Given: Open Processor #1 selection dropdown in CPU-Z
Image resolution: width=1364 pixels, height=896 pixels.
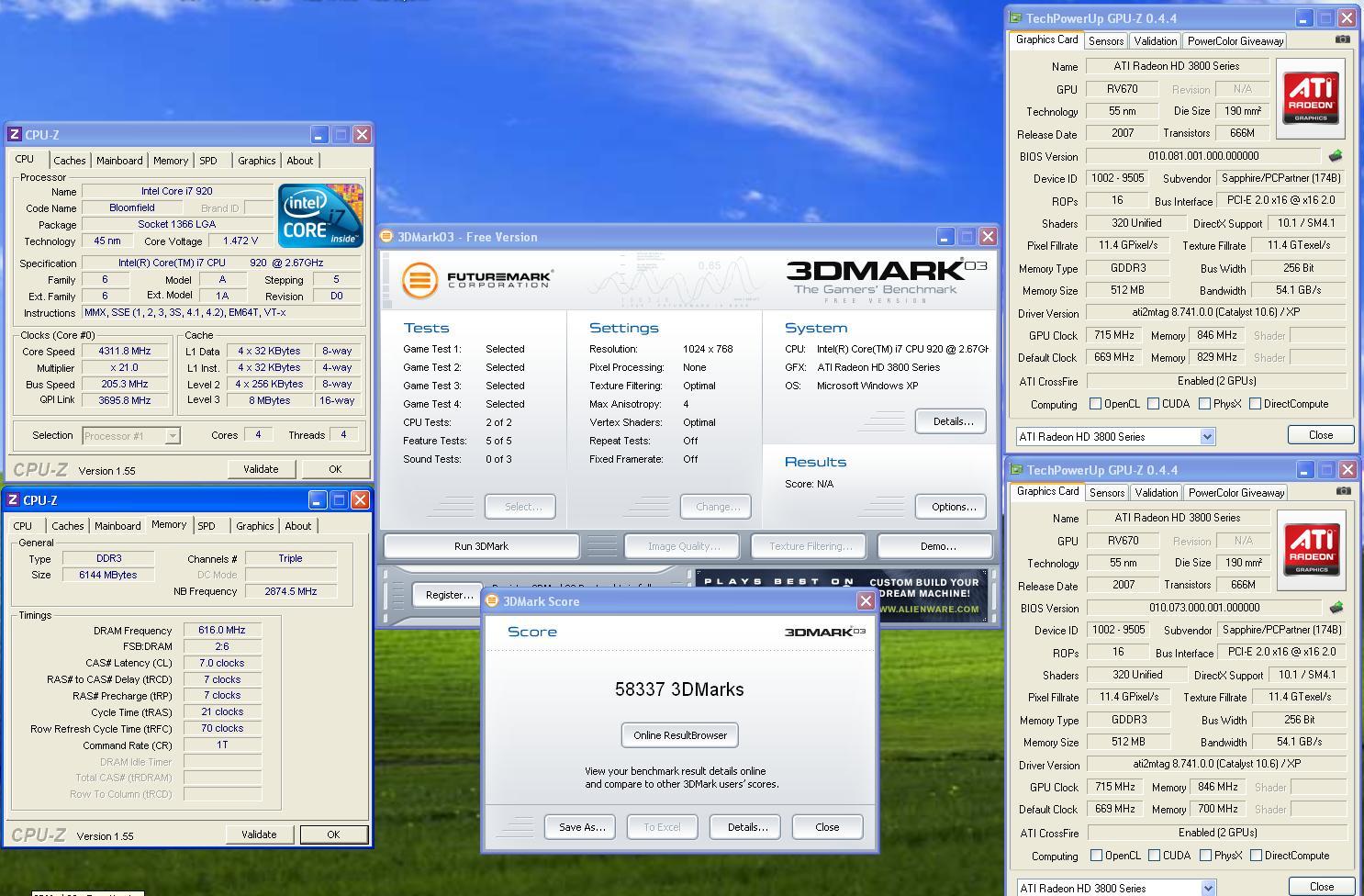Looking at the screenshot, I should [172, 435].
